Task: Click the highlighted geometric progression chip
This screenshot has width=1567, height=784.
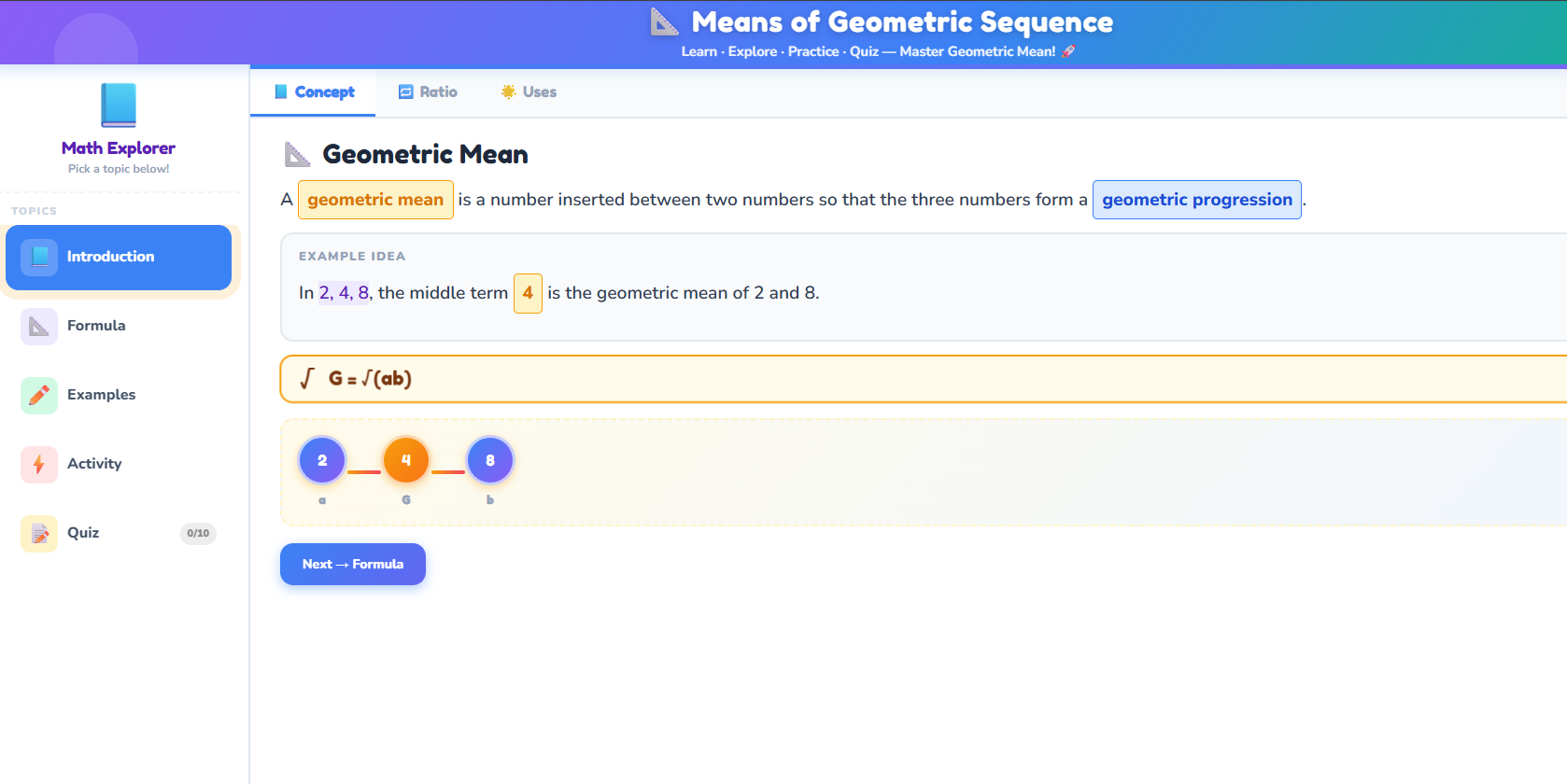Action: tap(1196, 200)
